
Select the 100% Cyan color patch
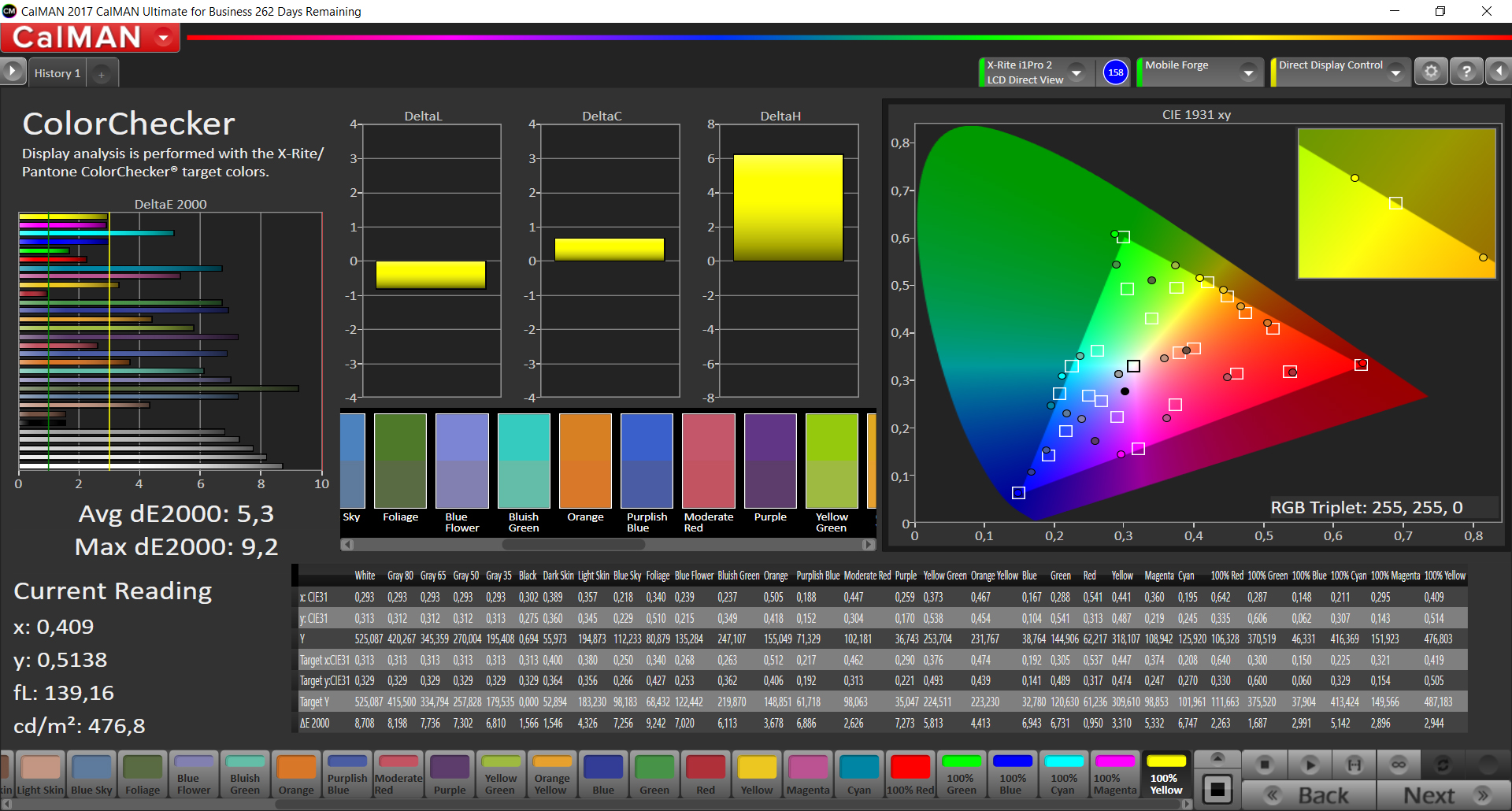(1063, 775)
